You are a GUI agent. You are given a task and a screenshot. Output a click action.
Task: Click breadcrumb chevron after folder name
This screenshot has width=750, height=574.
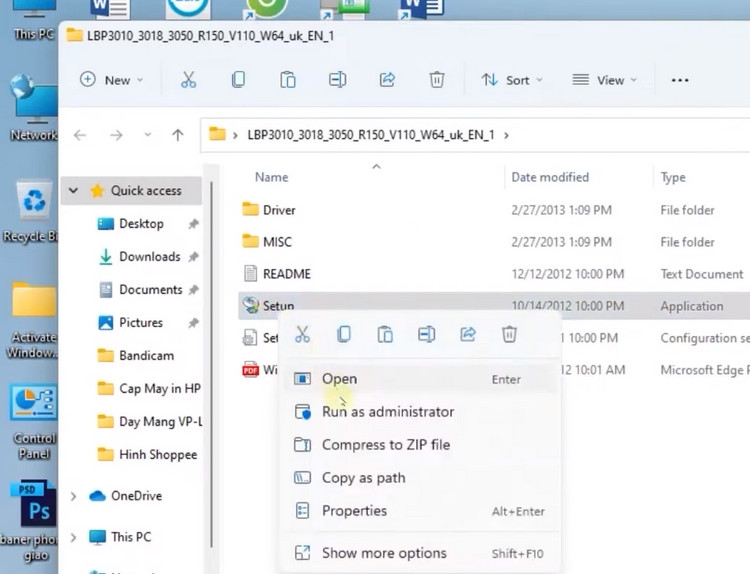tap(506, 135)
